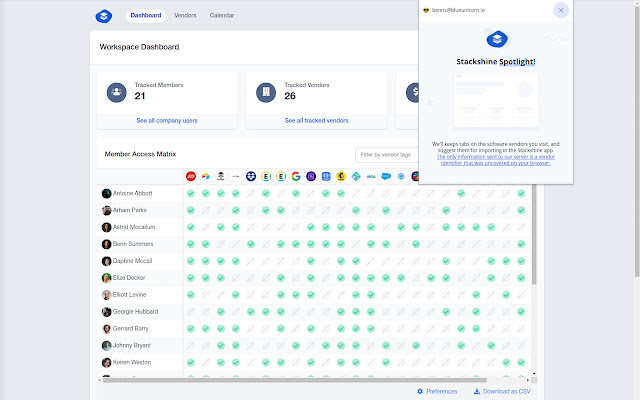
Task: Toggle Johnny Bryant's Google access checkmark
Action: click(x=296, y=346)
